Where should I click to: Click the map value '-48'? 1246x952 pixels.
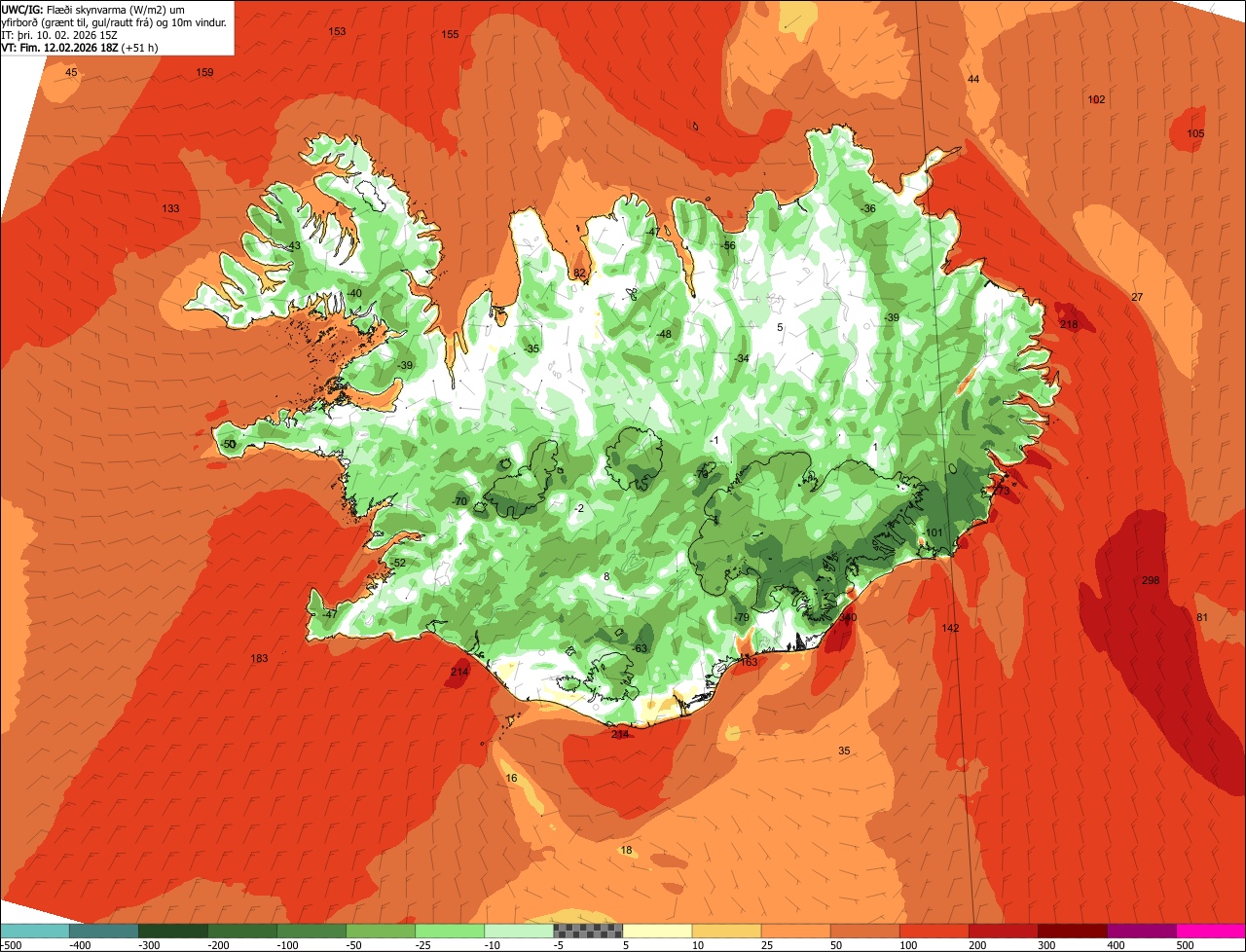(x=664, y=335)
